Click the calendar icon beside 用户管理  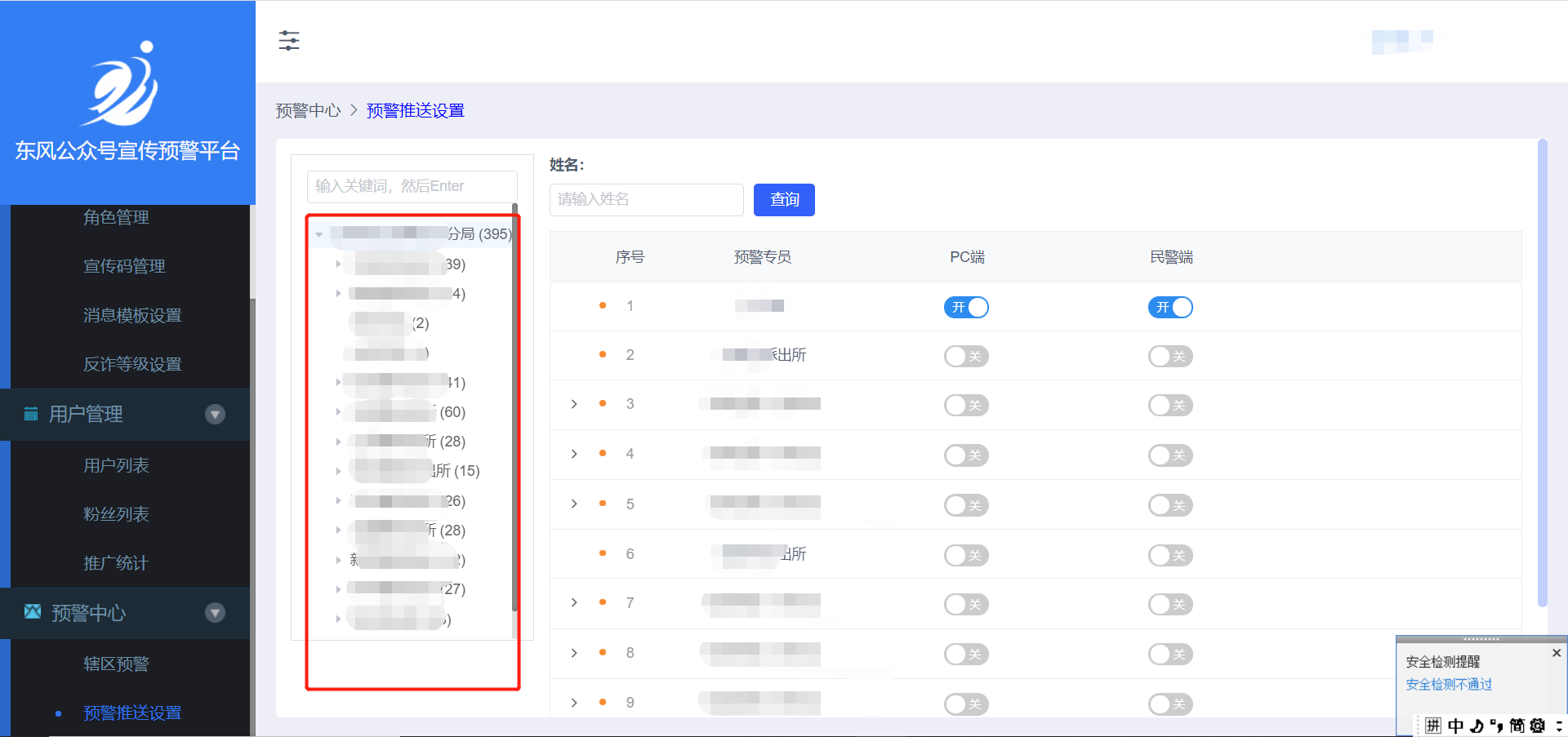click(x=31, y=414)
